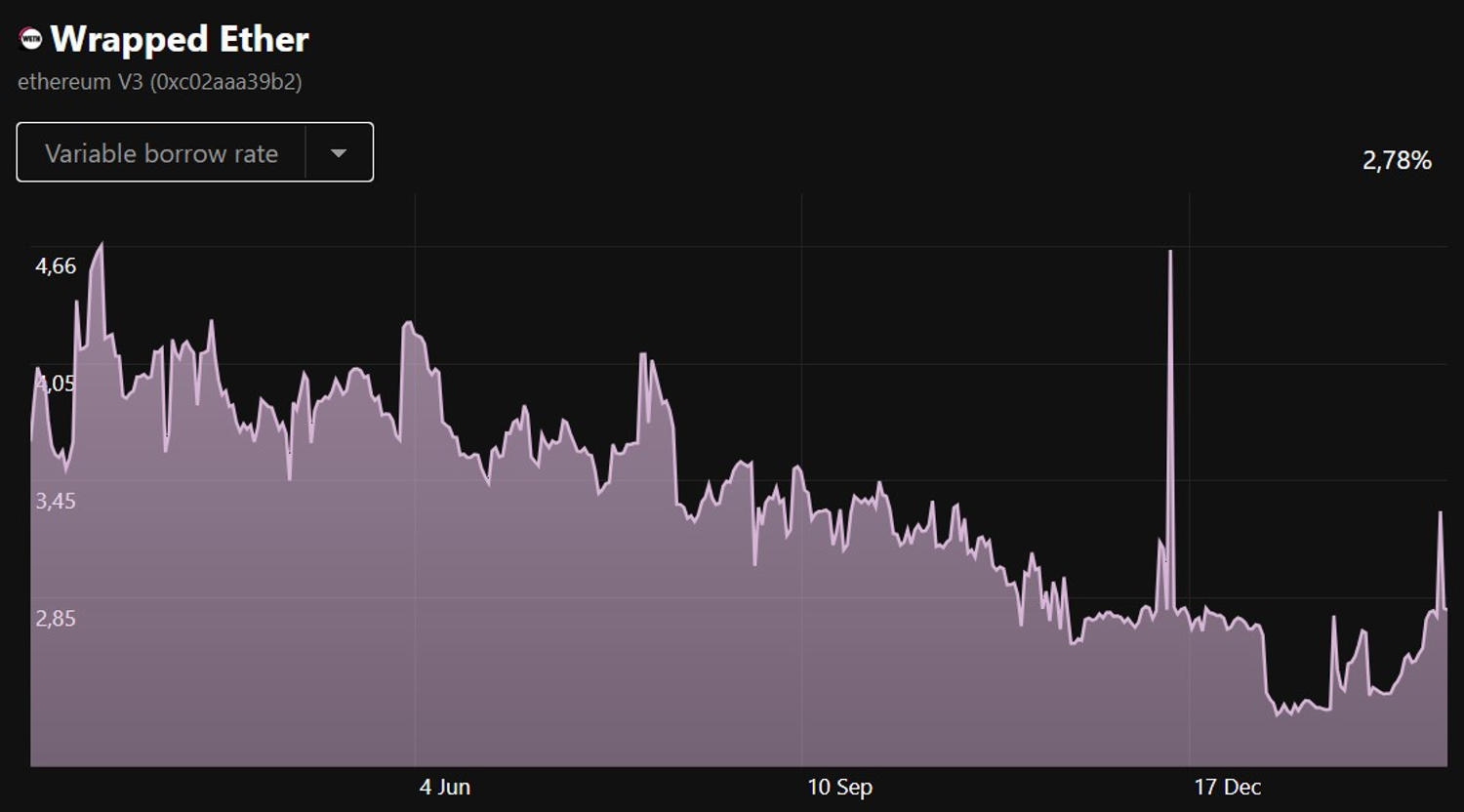The width and height of the screenshot is (1464, 812).
Task: Click the WETH token icon
Action: (31, 39)
